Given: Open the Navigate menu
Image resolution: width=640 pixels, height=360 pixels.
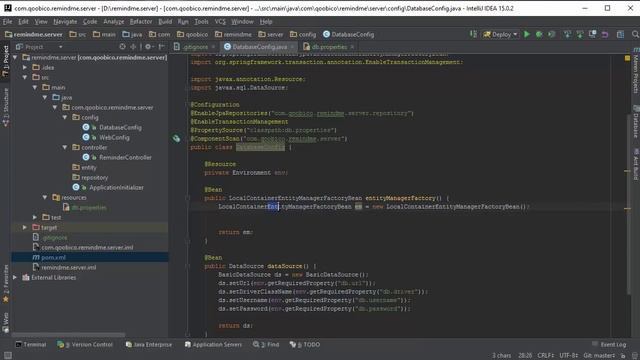Looking at the screenshot, I should (x=65, y=21).
